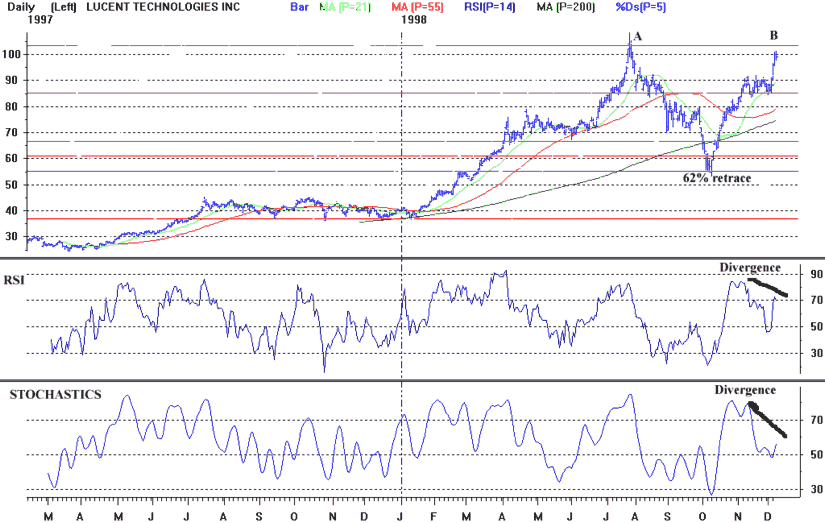Image resolution: width=825 pixels, height=523 pixels.
Task: Click the Divergence label in RSI panel
Action: tap(750, 268)
